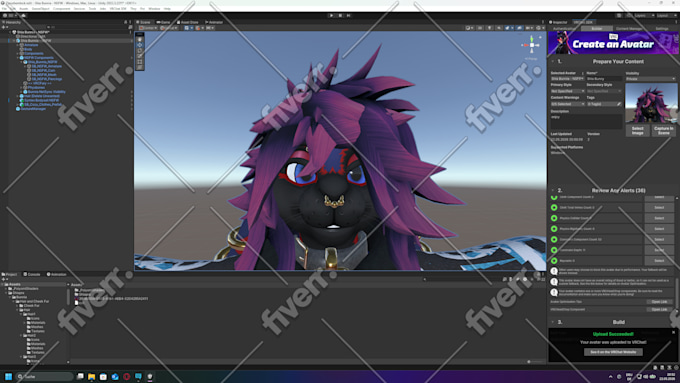Open the Primary Style dropdown

[568, 91]
